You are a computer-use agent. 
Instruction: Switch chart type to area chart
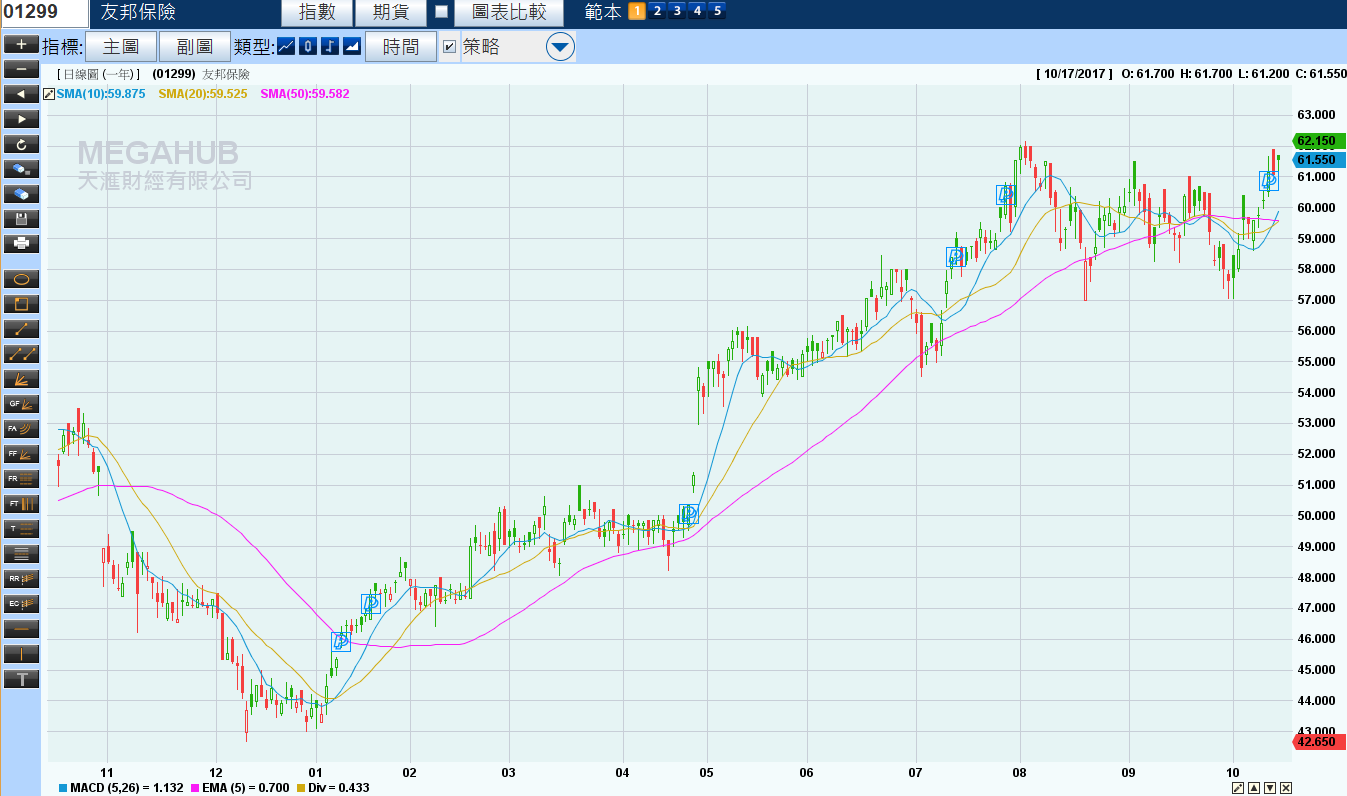[352, 46]
